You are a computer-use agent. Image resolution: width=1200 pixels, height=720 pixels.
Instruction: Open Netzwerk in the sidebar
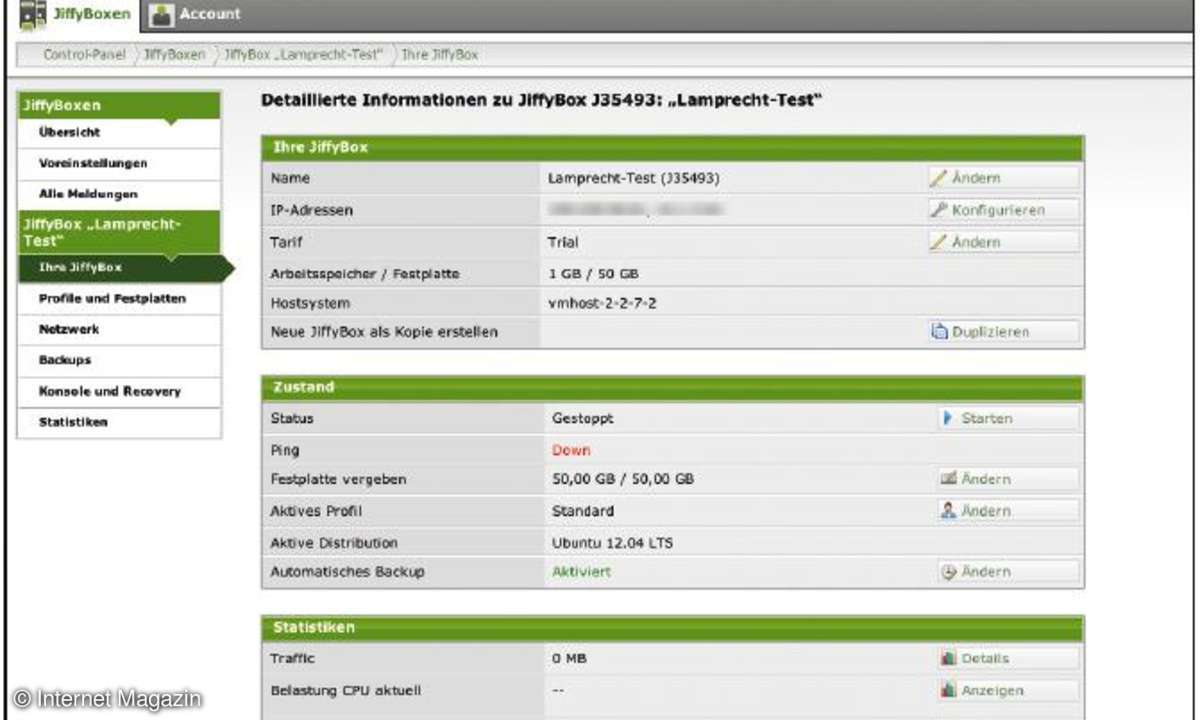click(119, 330)
